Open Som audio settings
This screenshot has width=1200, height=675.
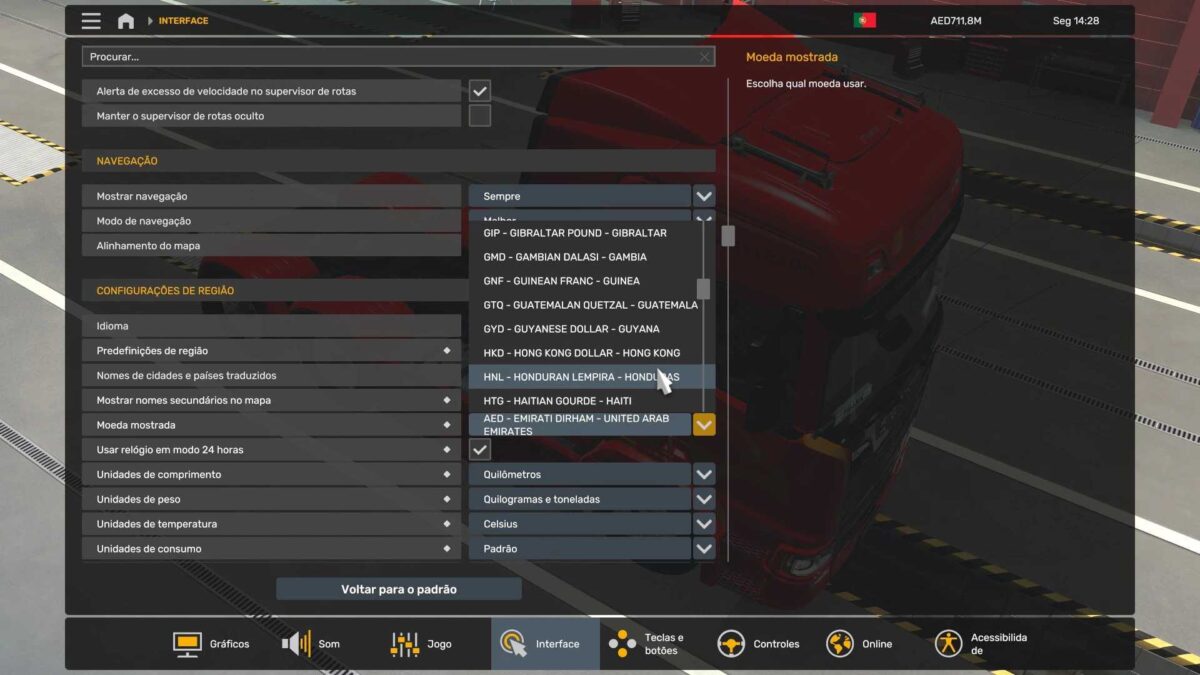[311, 644]
